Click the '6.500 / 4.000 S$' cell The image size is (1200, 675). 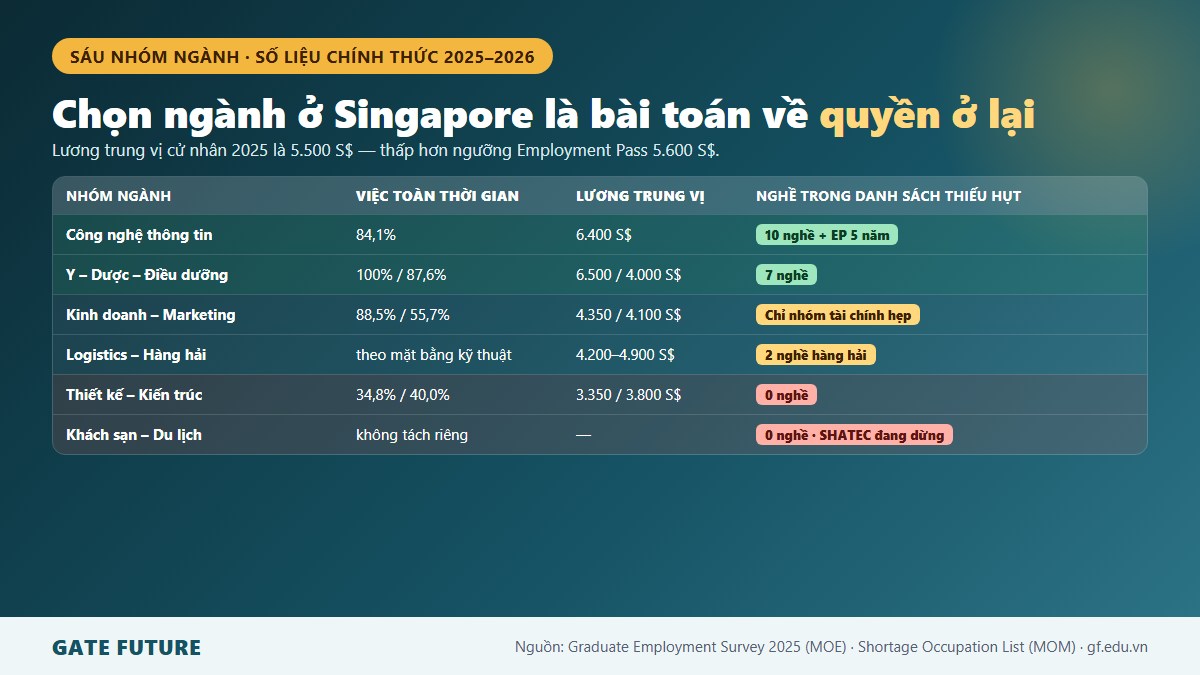tap(629, 275)
